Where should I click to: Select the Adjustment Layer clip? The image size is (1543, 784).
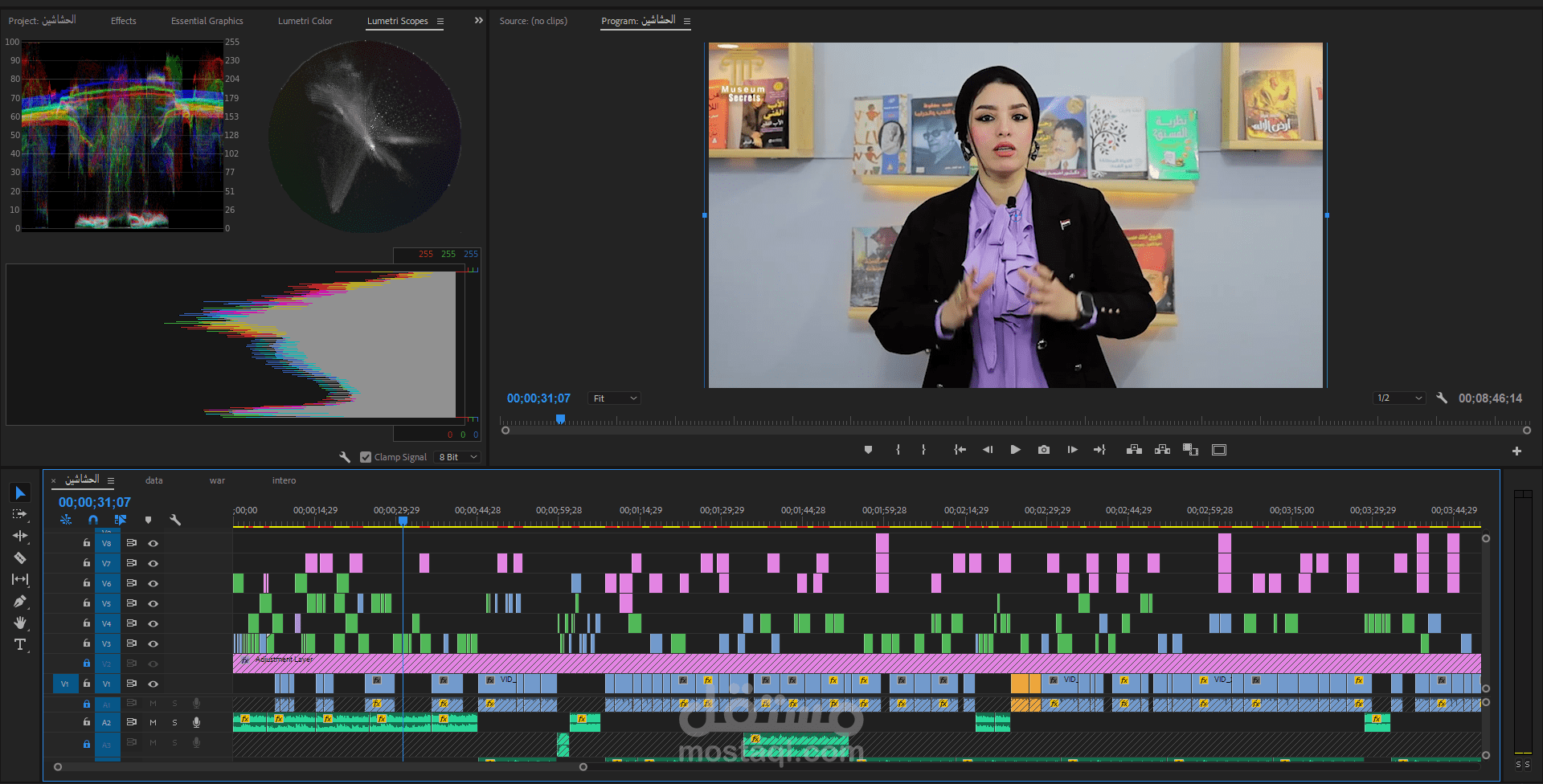[x=857, y=663]
